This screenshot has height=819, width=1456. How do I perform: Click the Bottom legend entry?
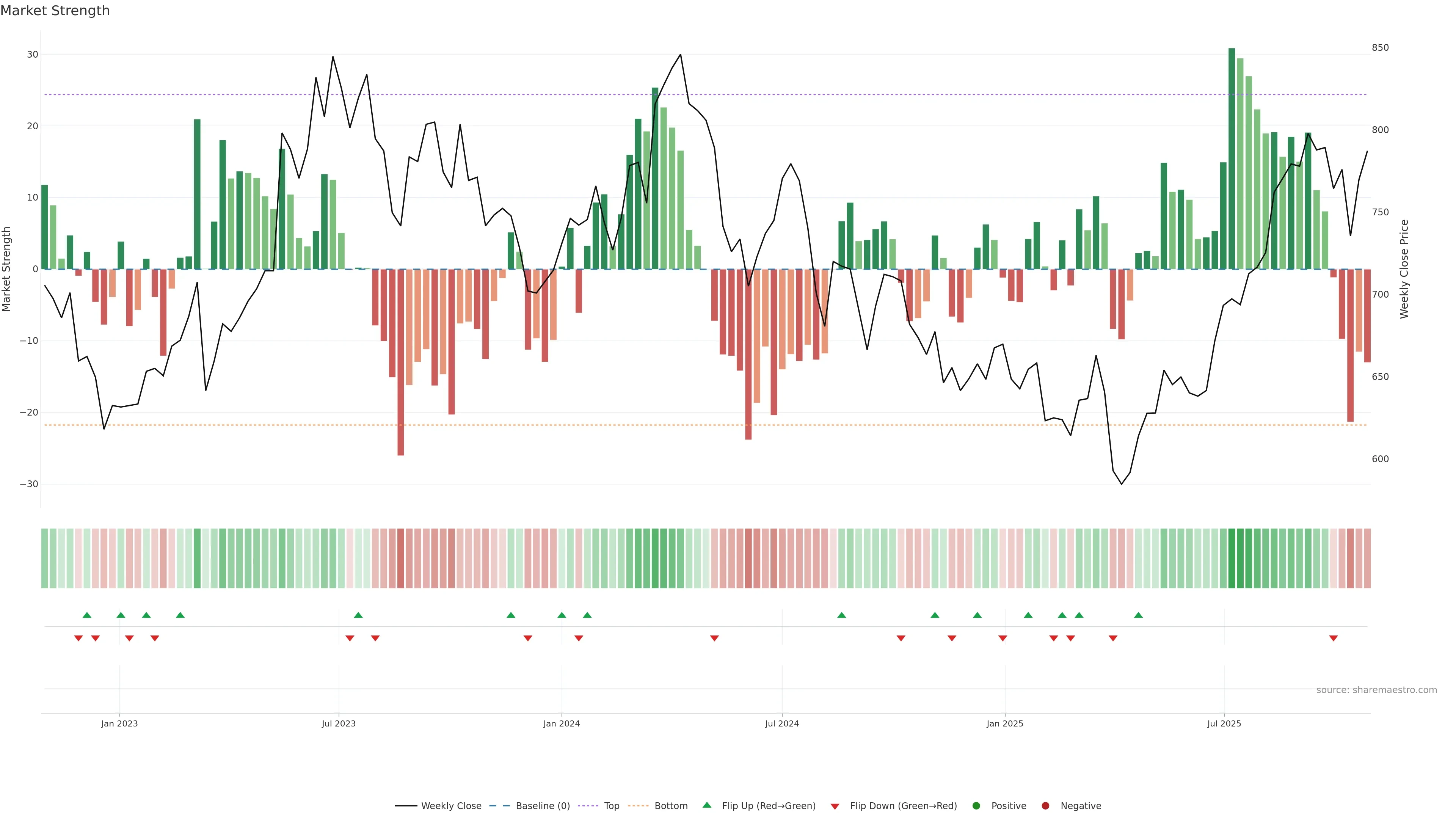click(670, 806)
